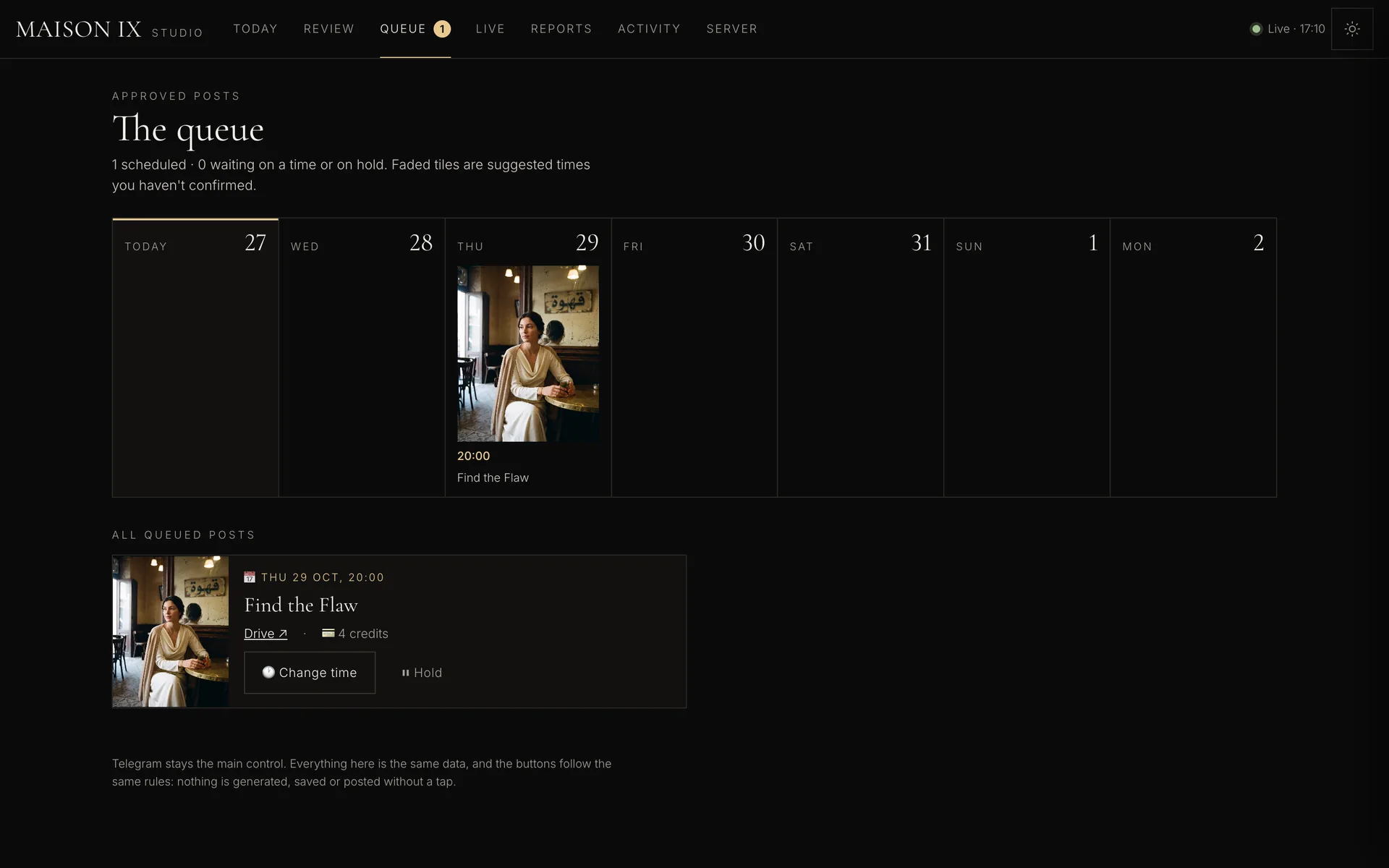
Task: Click the Find the Flaw title in queued posts
Action: tap(301, 605)
